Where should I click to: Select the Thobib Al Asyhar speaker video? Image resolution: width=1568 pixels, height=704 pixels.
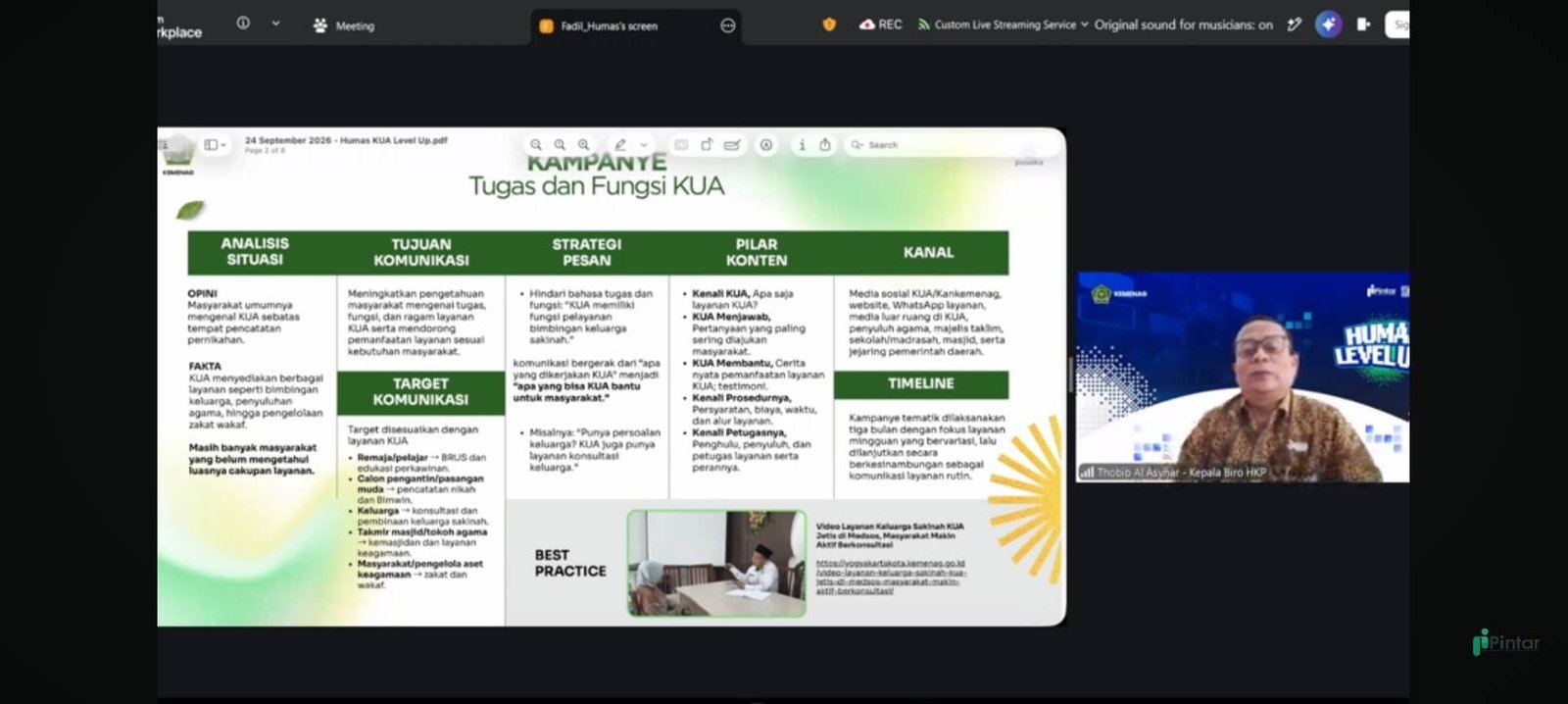click(x=1243, y=377)
